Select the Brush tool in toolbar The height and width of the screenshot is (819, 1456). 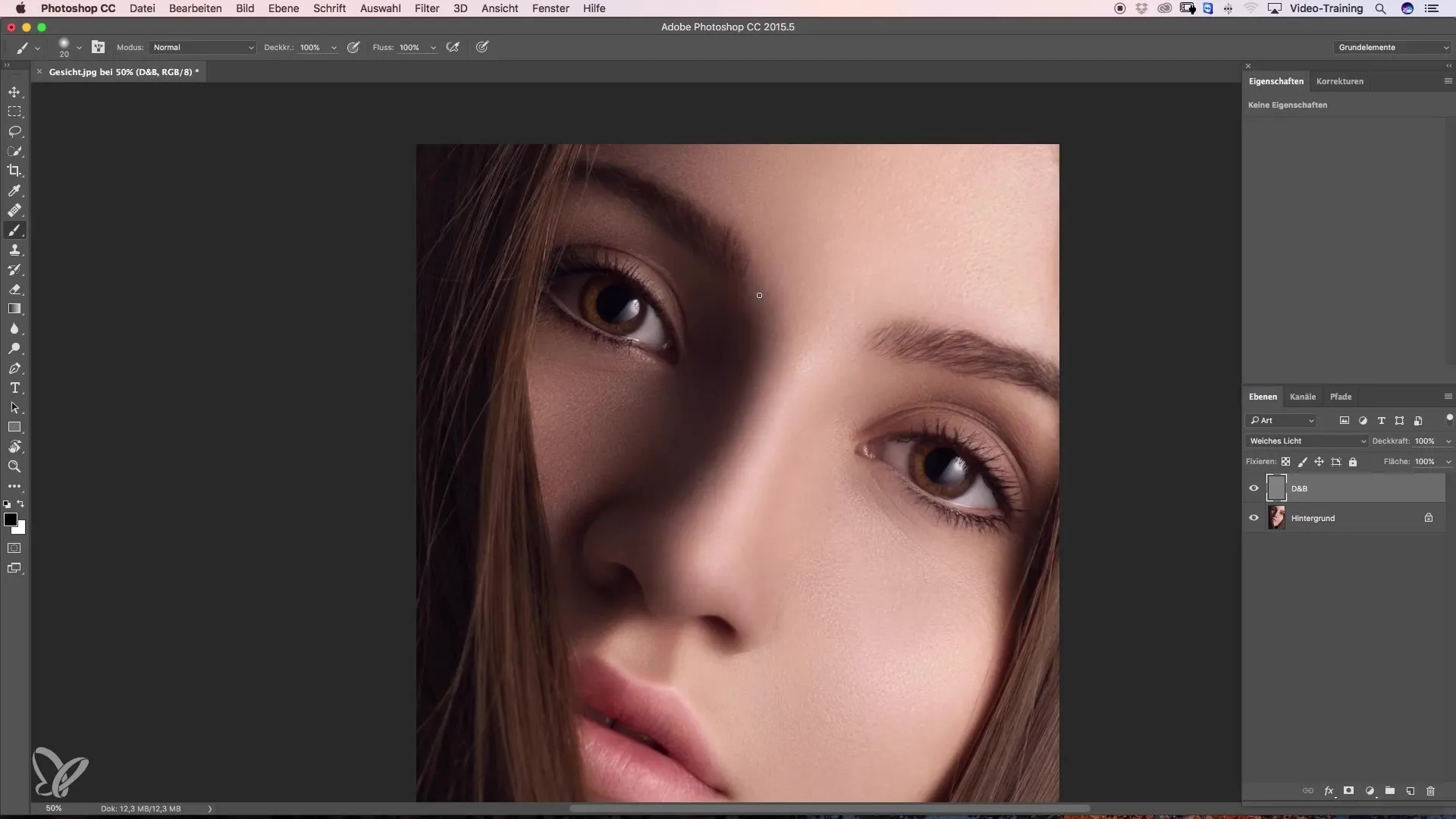(x=14, y=230)
